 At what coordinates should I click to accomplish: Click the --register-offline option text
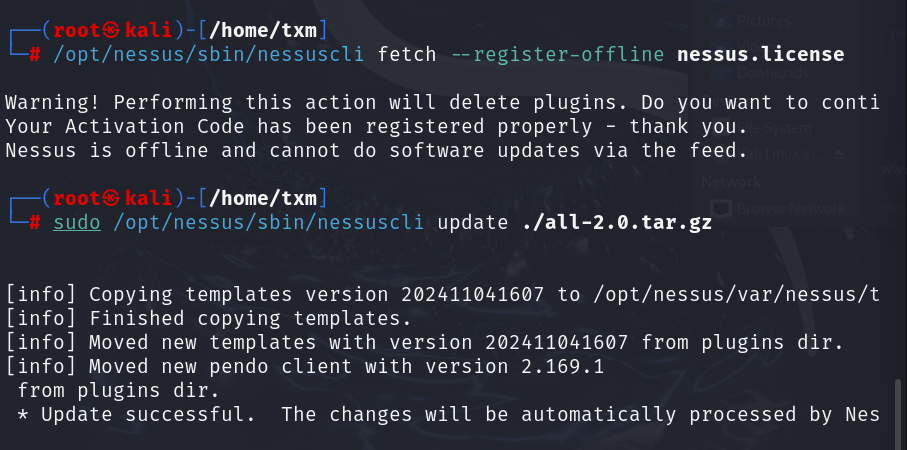click(556, 55)
